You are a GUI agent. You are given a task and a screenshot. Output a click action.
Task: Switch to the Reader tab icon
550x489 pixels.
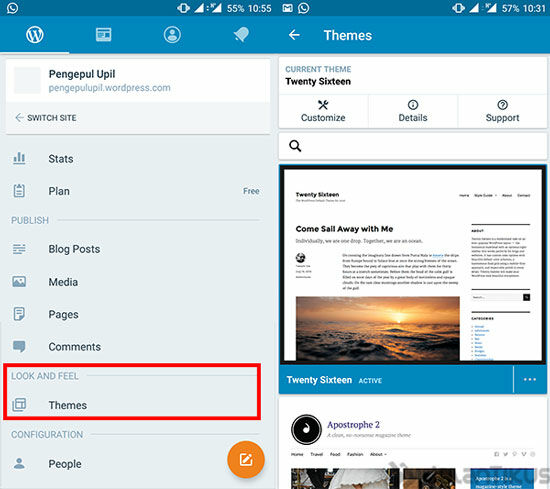pyautogui.click(x=103, y=35)
